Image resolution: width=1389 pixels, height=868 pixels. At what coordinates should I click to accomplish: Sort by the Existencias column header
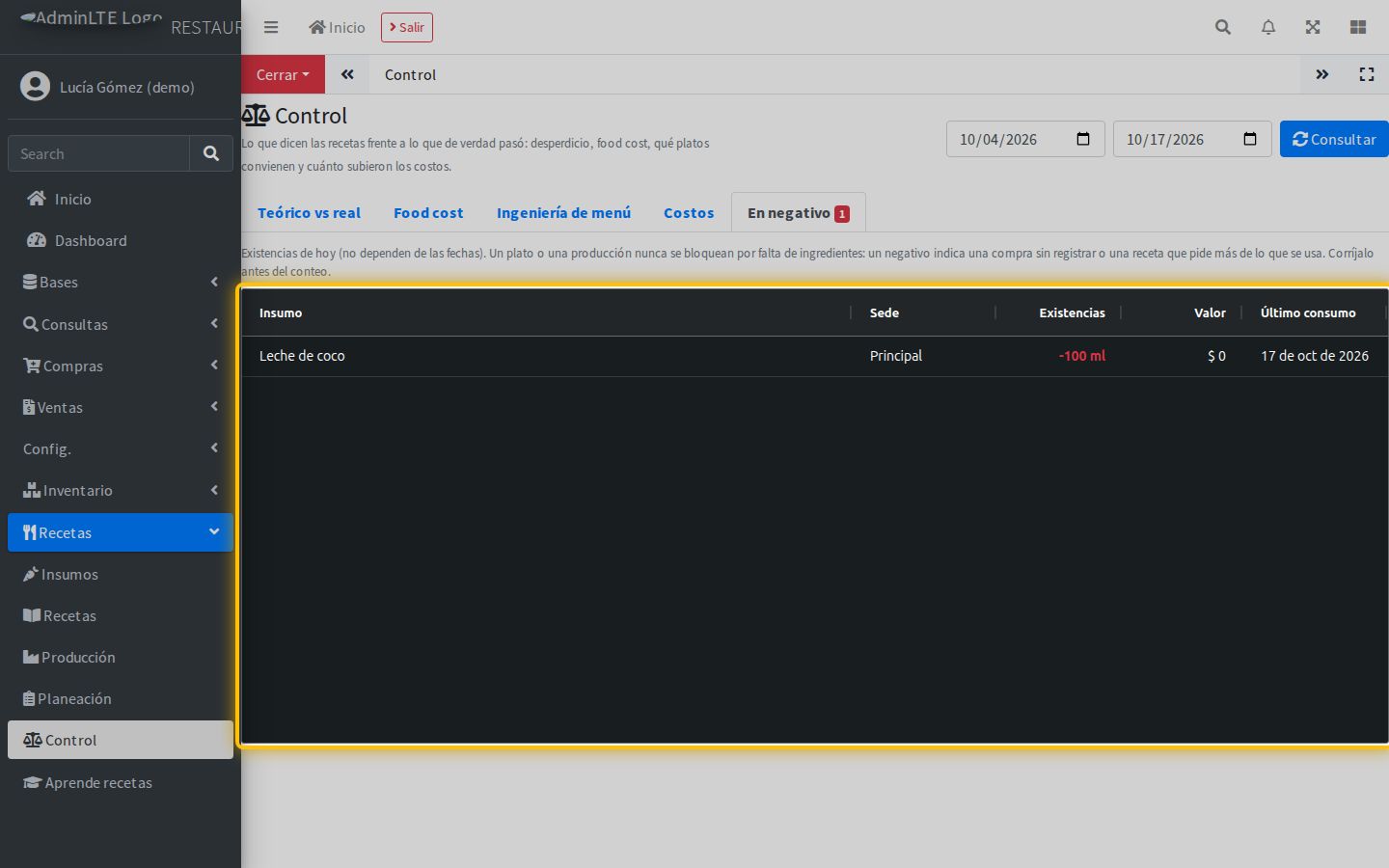[1058, 312]
